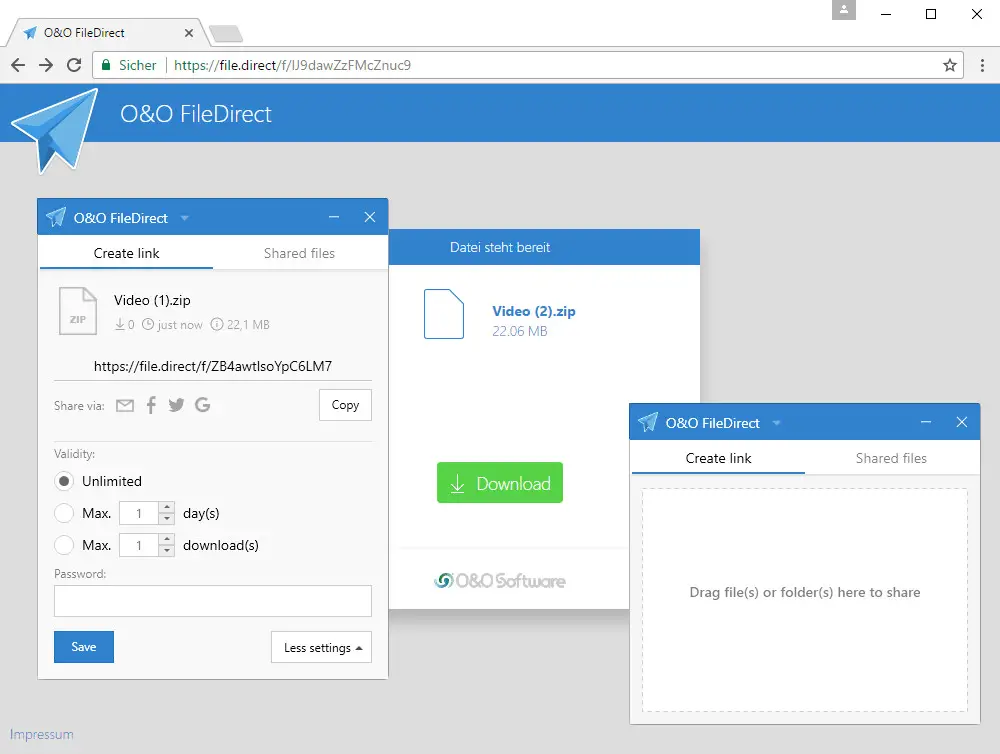
Task: Reload the page with refresh icon
Action: [74, 65]
